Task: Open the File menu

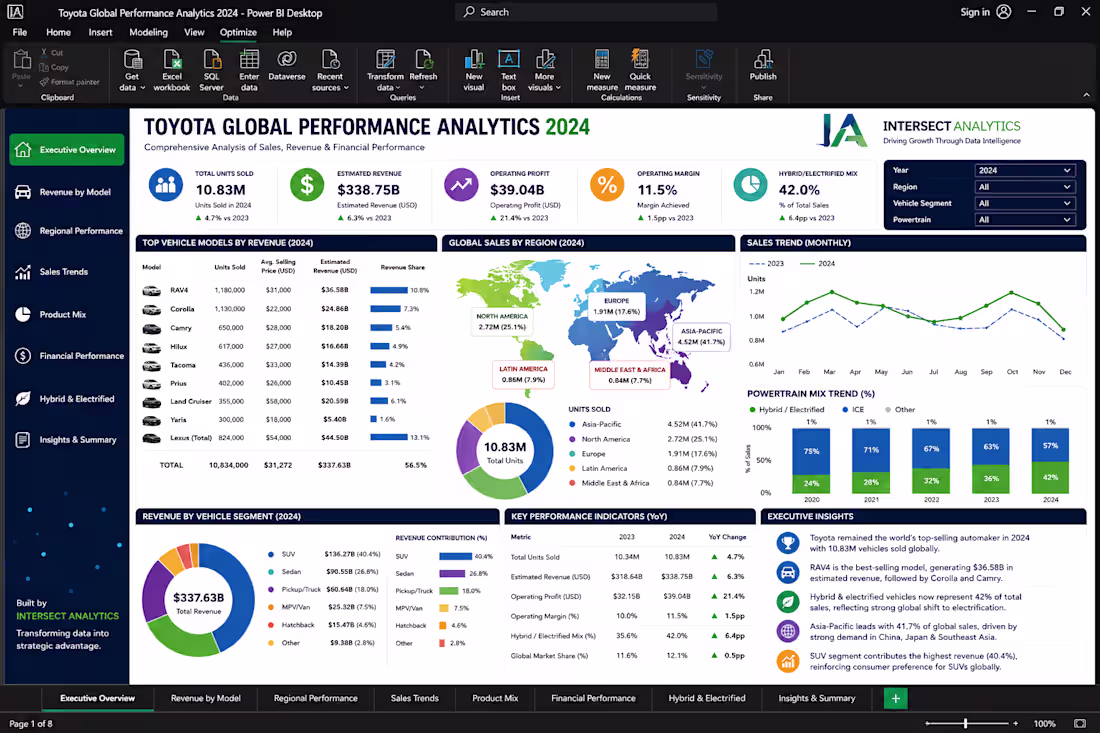Action: click(x=20, y=32)
